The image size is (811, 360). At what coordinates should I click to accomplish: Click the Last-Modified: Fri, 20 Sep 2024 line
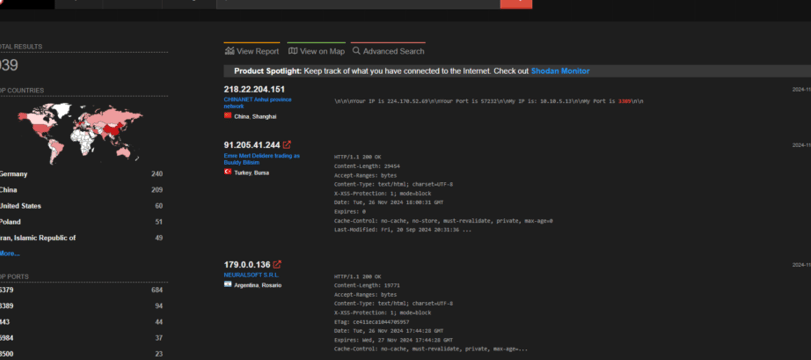402,230
